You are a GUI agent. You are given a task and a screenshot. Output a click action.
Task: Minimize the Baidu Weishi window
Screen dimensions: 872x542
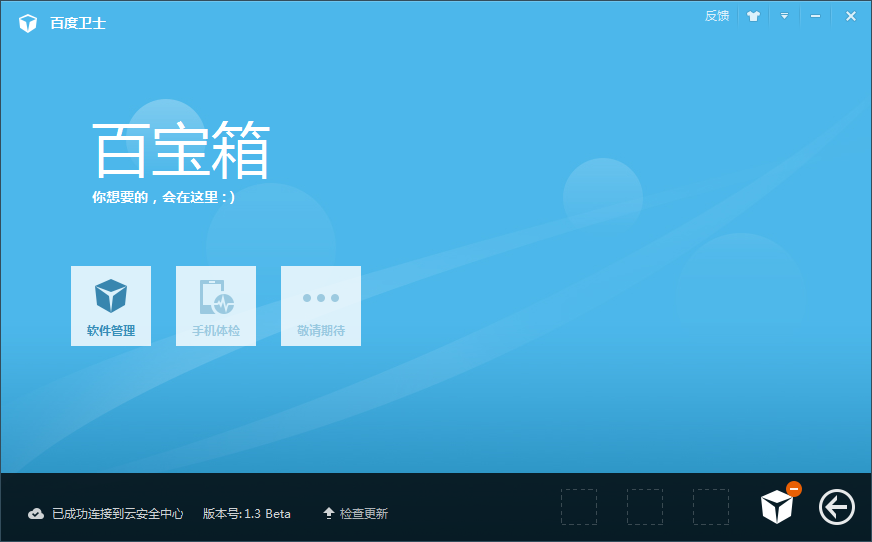[816, 16]
